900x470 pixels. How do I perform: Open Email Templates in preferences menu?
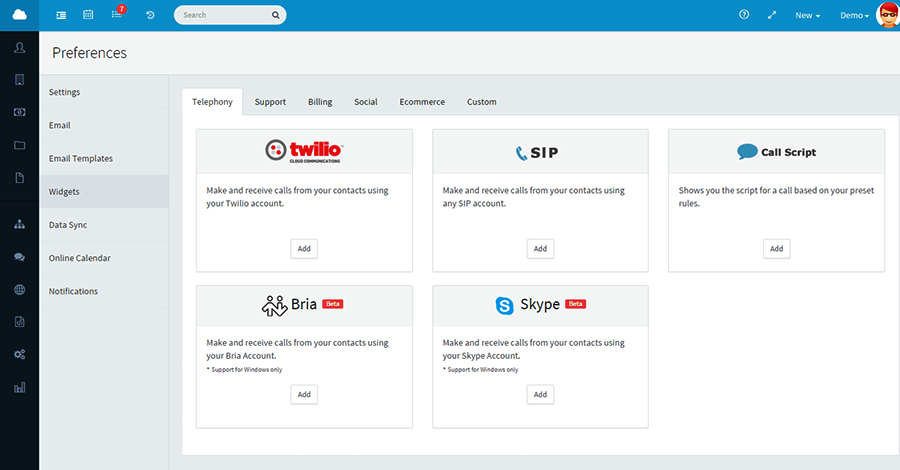pos(81,158)
